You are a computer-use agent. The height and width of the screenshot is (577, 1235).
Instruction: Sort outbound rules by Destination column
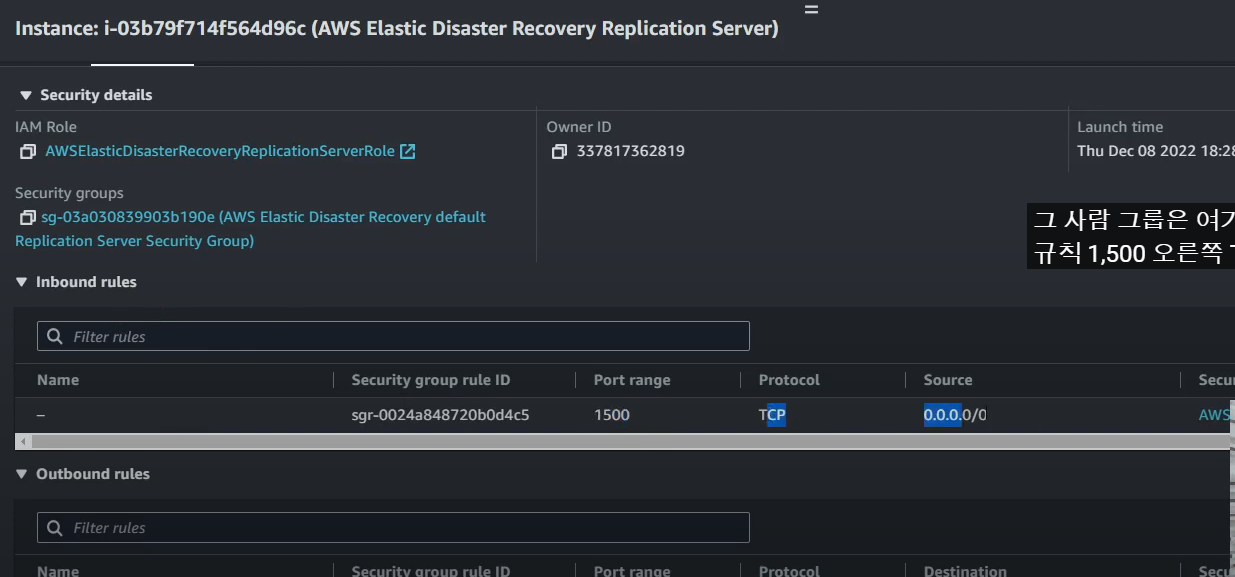965,571
